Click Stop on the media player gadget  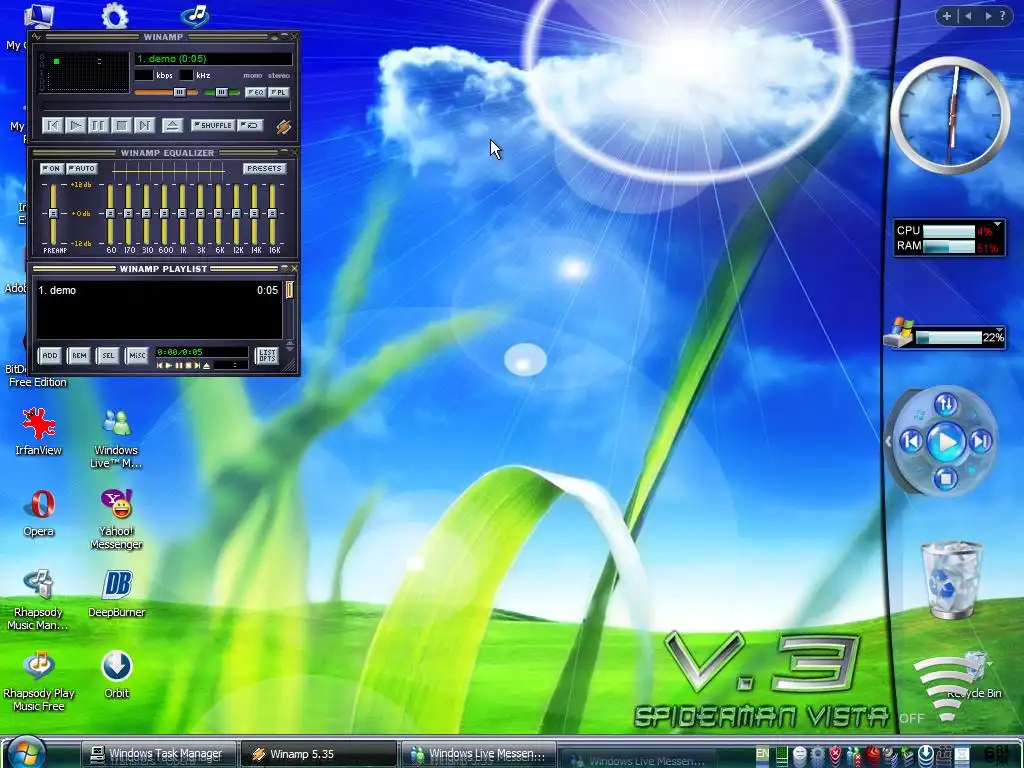pyautogui.click(x=945, y=479)
